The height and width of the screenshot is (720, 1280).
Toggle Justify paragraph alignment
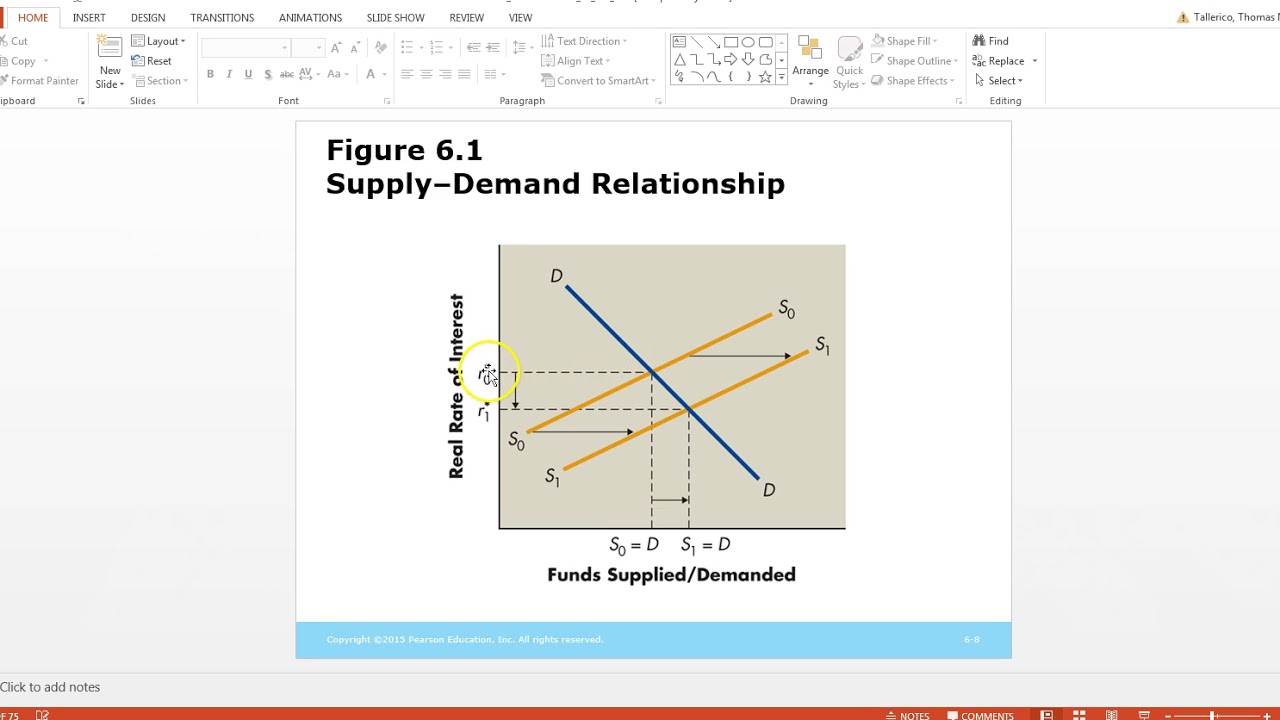click(464, 74)
